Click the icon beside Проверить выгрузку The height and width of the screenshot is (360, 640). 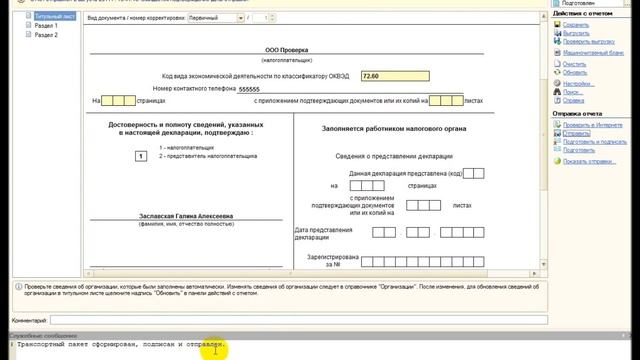pyautogui.click(x=557, y=41)
